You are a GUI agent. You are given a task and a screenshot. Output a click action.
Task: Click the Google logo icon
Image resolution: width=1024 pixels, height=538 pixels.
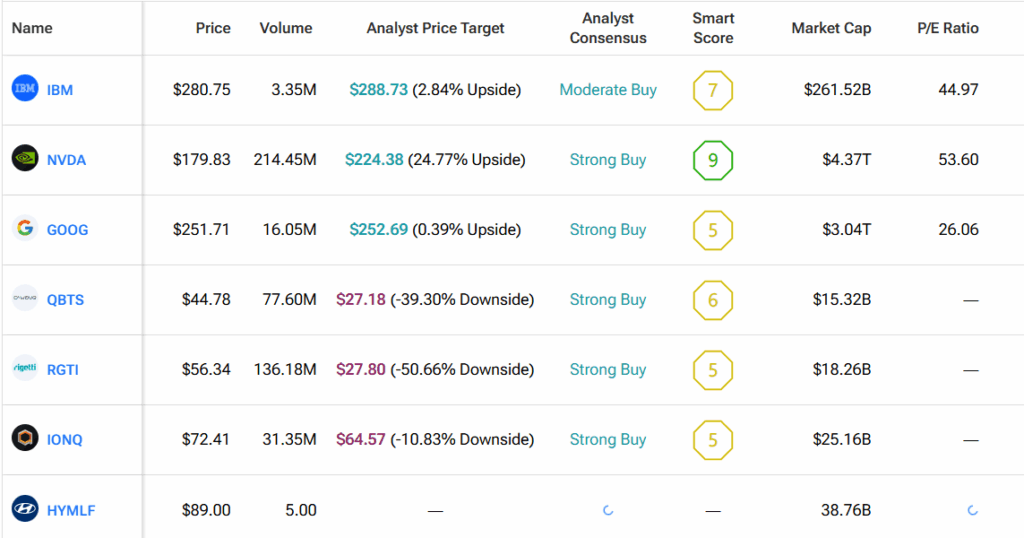pyautogui.click(x=25, y=229)
